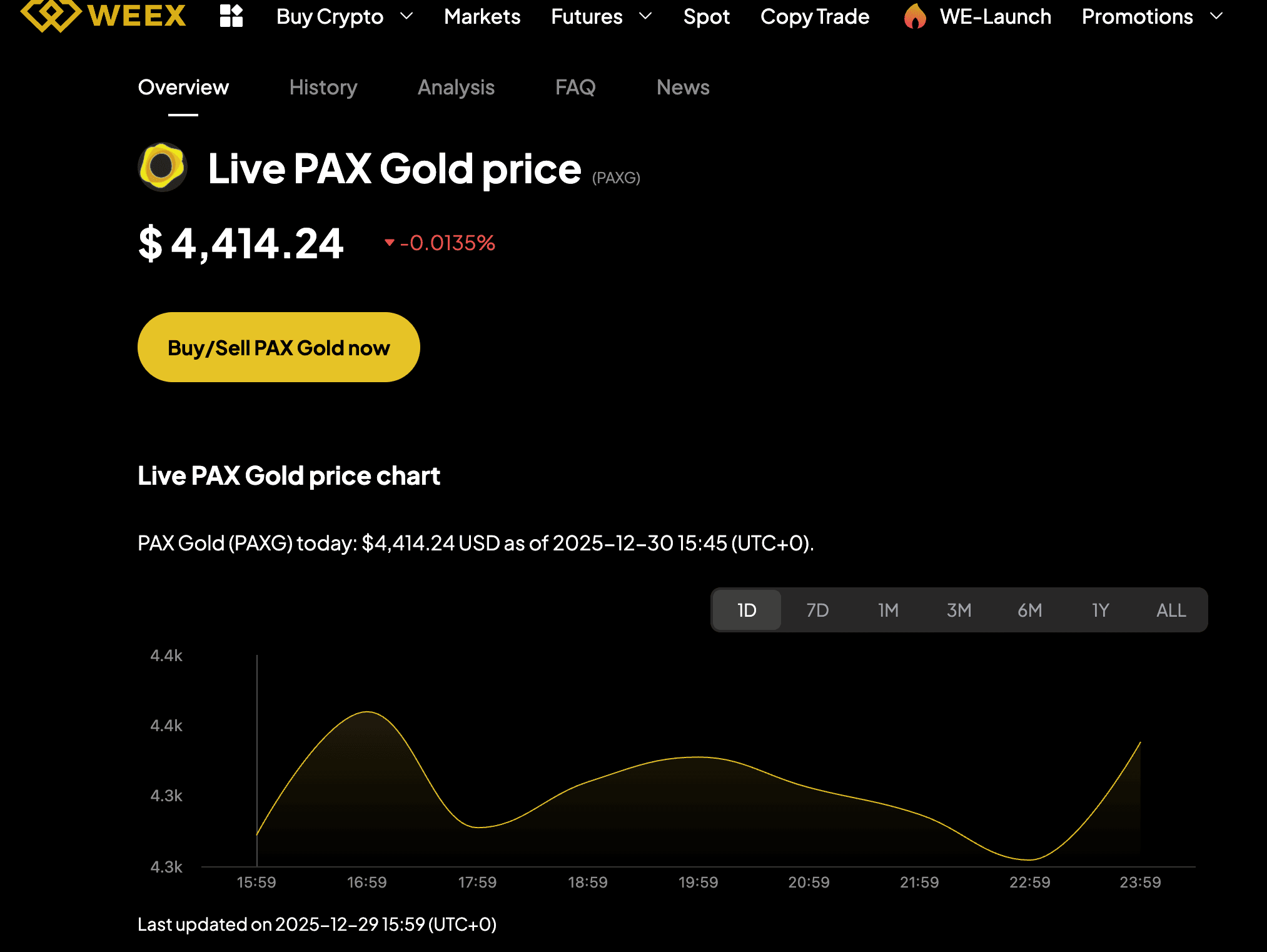Click the PAX Gold coin icon

161,168
